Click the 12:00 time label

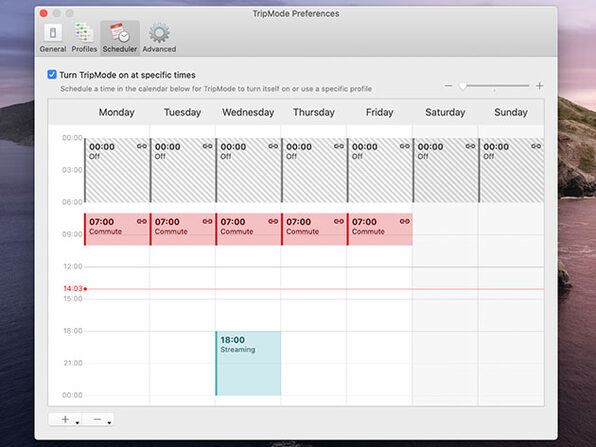click(x=73, y=266)
